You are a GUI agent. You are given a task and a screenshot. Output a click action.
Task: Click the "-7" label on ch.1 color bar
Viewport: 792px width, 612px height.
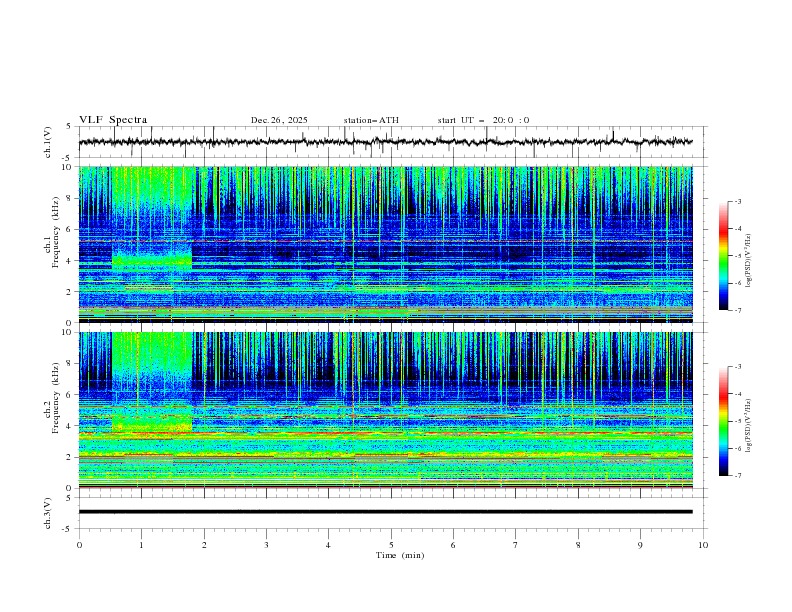click(738, 310)
